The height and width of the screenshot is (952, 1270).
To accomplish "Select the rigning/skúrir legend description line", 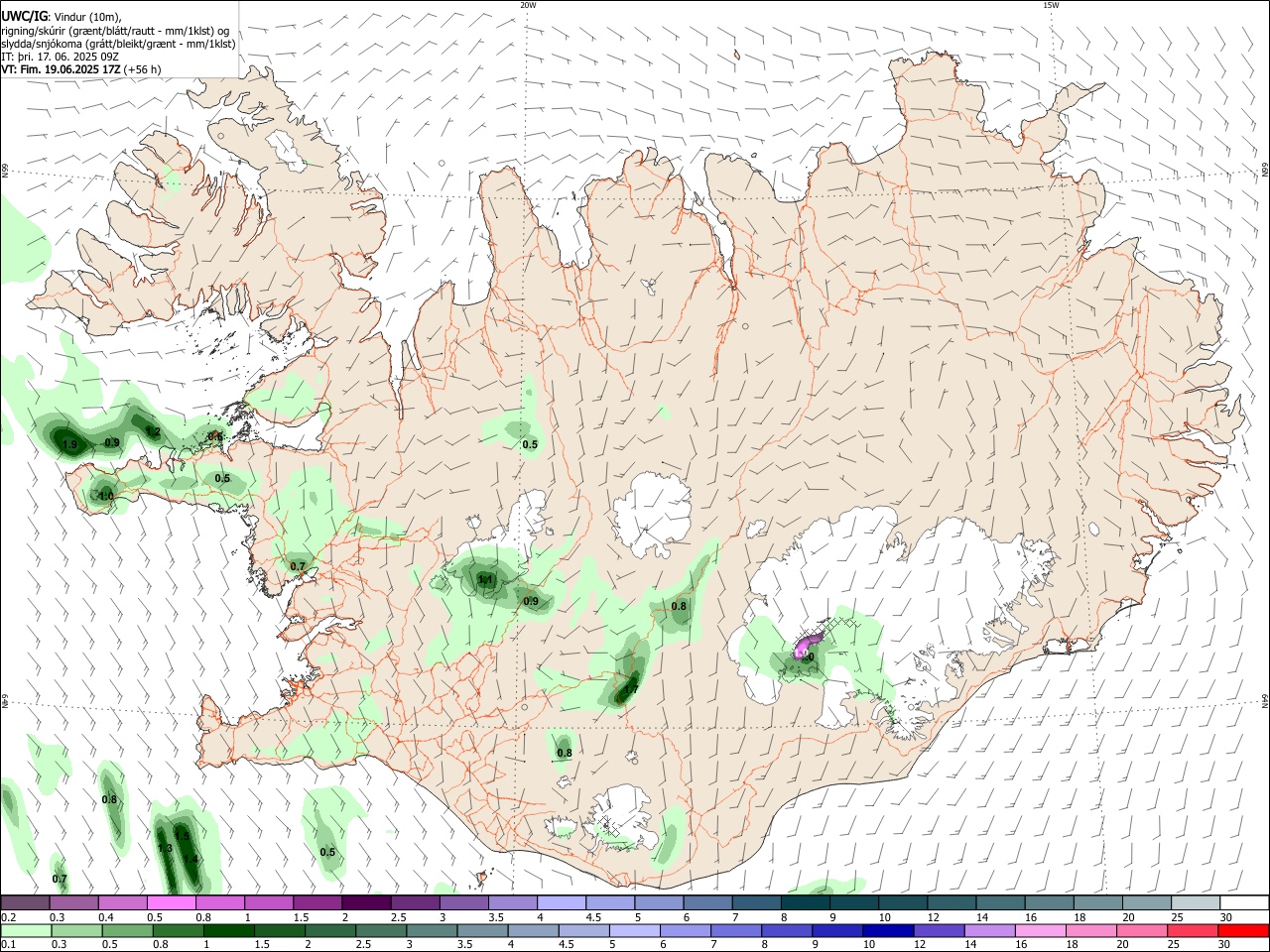I will 115,30.
